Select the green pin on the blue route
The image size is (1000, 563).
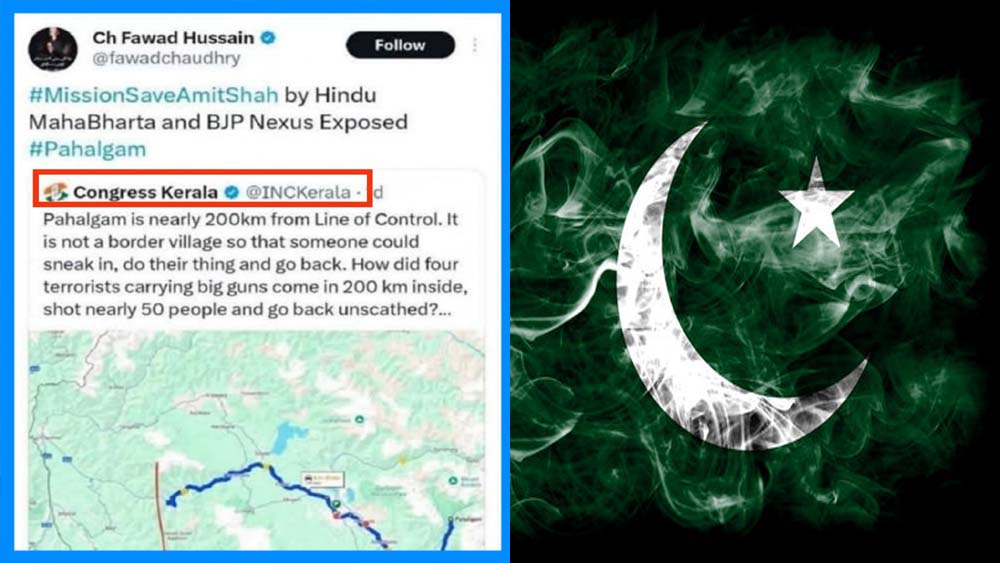(338, 503)
